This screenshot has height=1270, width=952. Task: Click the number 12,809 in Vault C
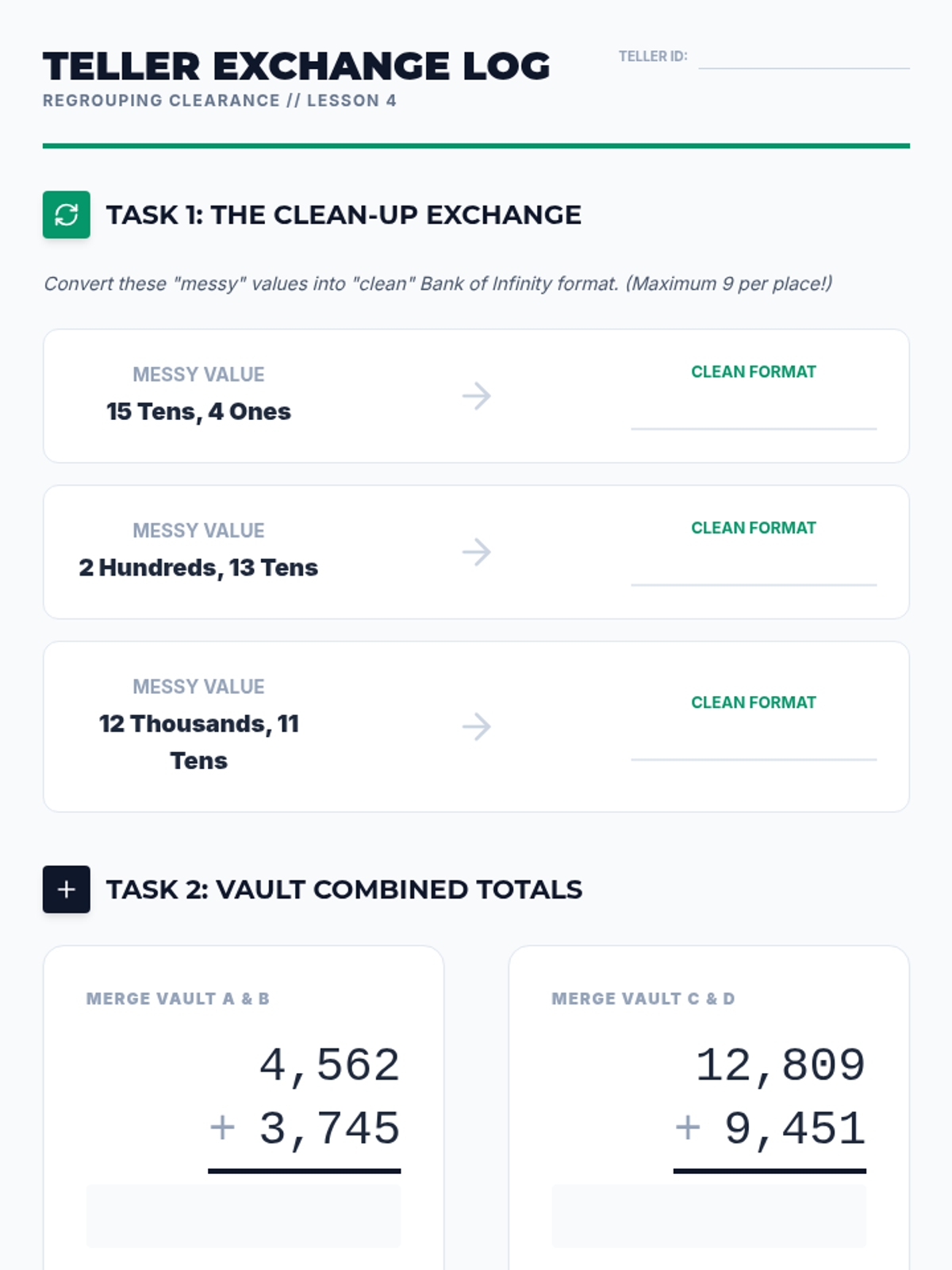pos(780,1065)
